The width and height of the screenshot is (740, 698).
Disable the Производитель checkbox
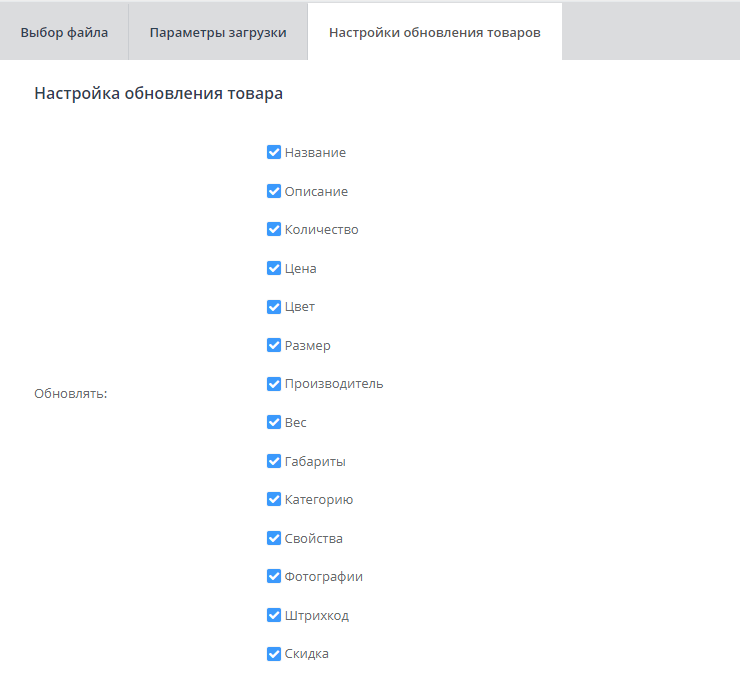click(274, 384)
